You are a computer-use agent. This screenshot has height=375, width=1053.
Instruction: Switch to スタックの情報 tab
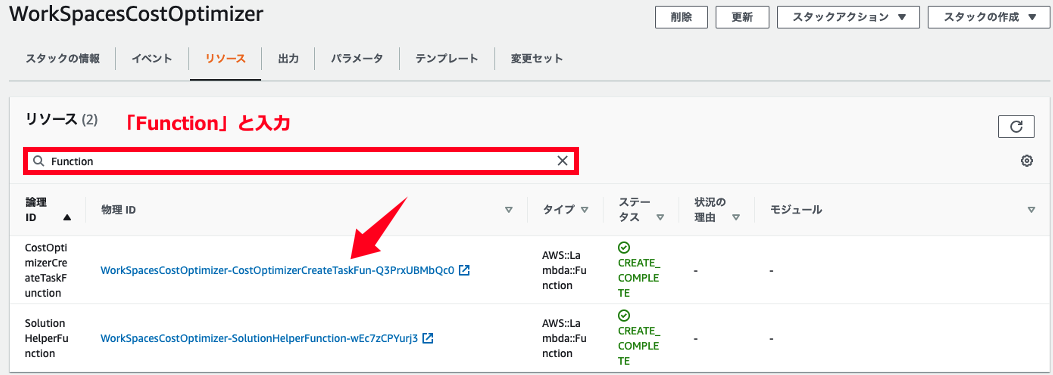point(62,58)
